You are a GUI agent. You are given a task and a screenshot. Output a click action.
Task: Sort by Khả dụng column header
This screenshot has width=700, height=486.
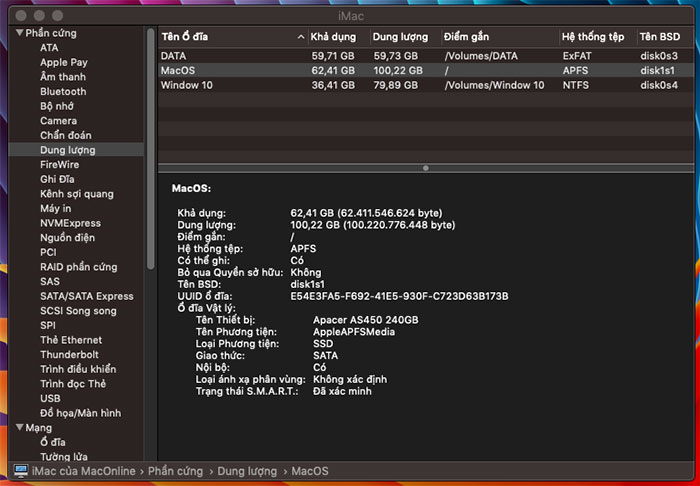click(x=333, y=37)
